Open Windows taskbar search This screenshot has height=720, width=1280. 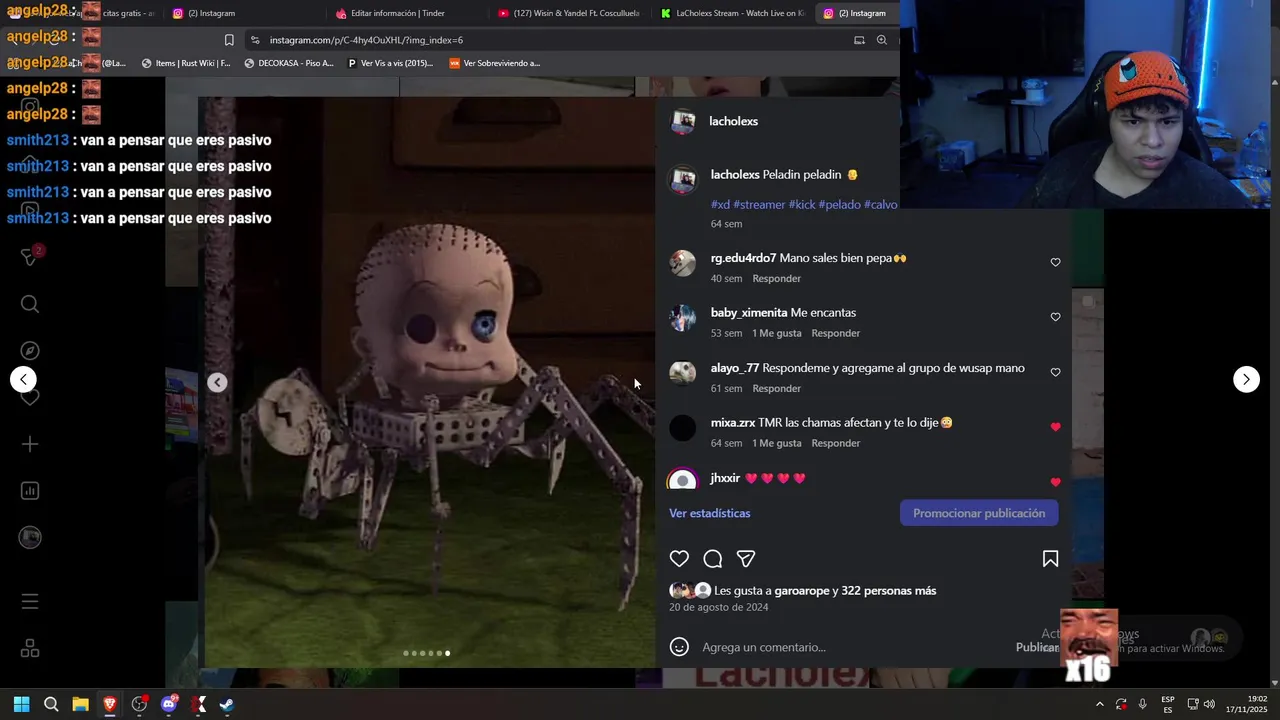tap(51, 704)
